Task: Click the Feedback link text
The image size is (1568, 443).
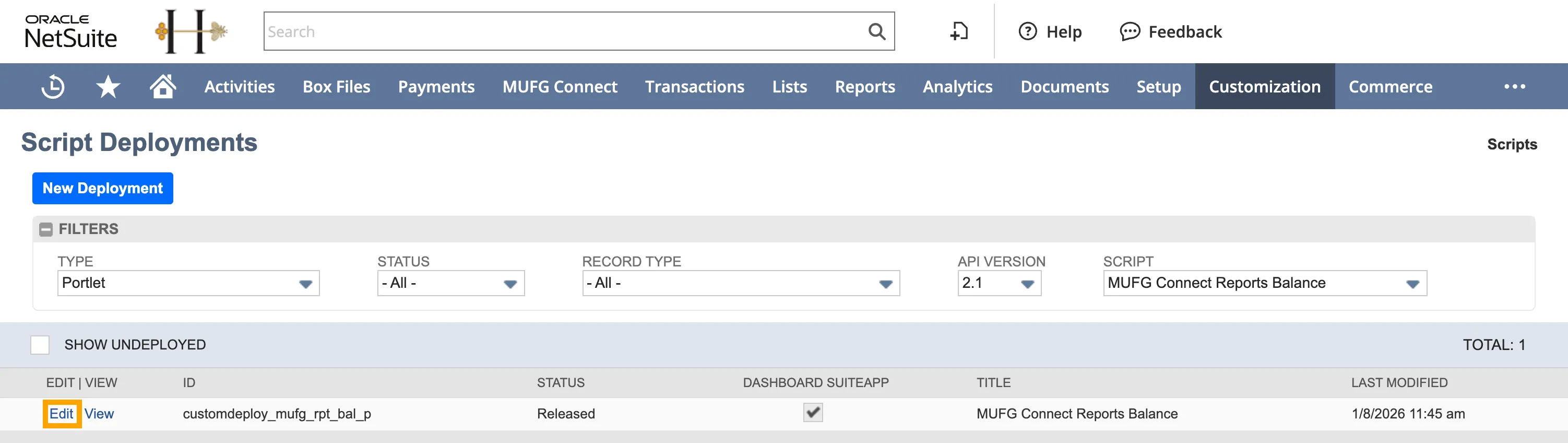Action: tap(1185, 32)
